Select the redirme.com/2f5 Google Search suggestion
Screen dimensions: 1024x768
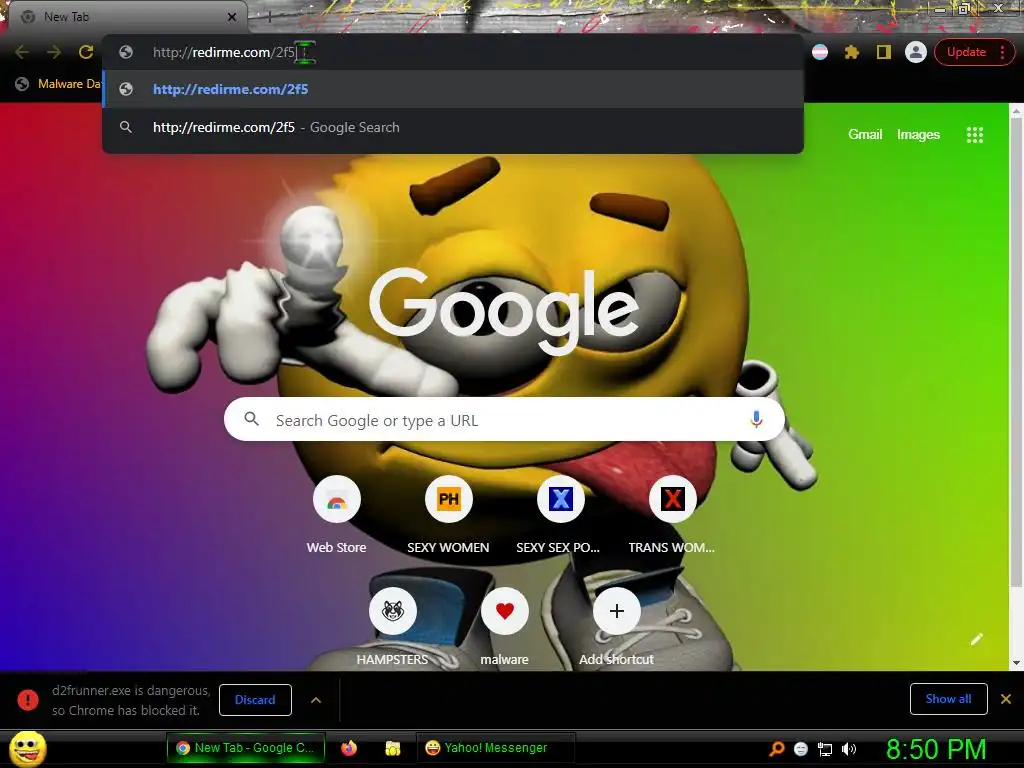(x=453, y=127)
